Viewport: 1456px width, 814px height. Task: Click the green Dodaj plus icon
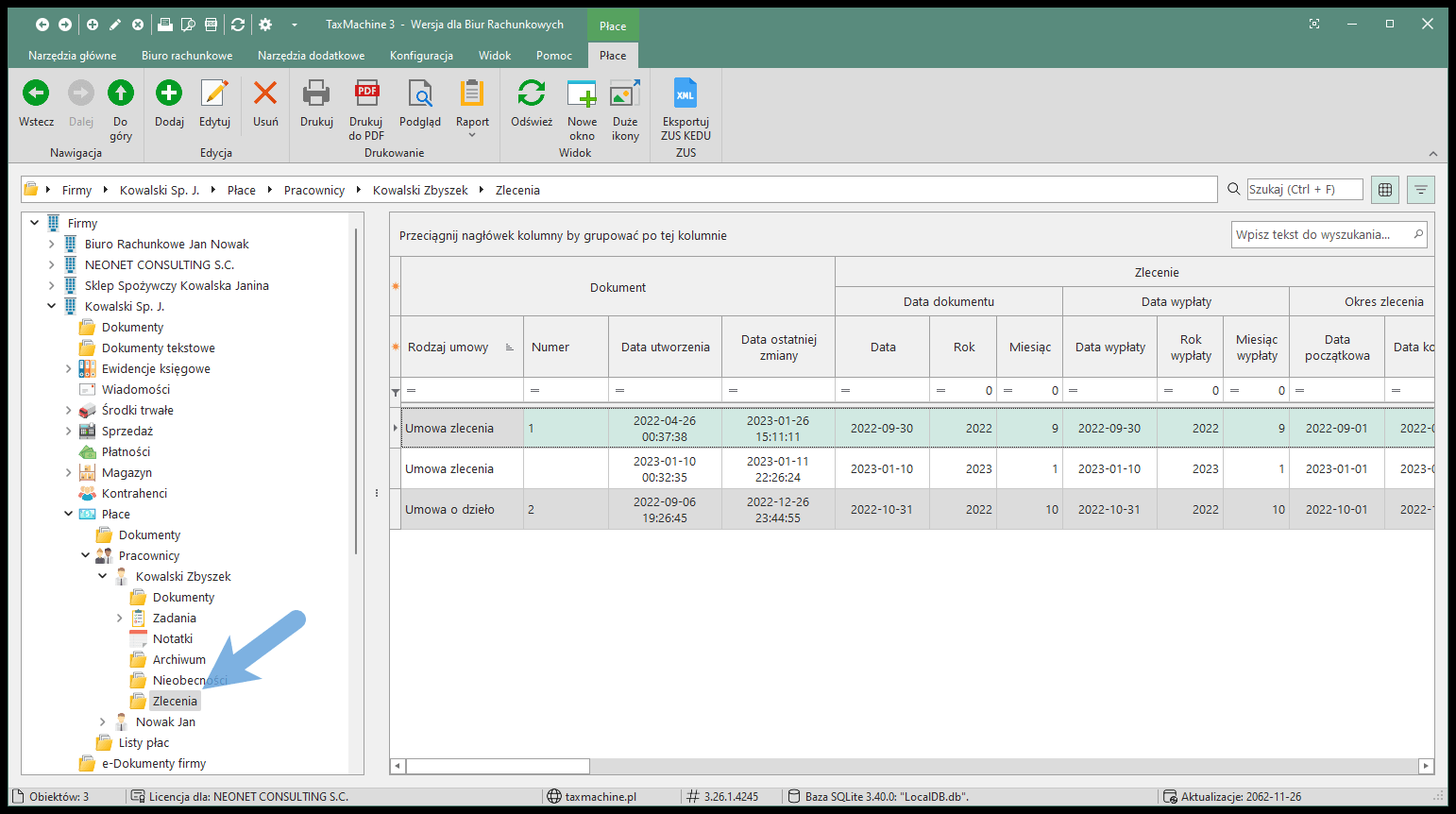pos(169,93)
